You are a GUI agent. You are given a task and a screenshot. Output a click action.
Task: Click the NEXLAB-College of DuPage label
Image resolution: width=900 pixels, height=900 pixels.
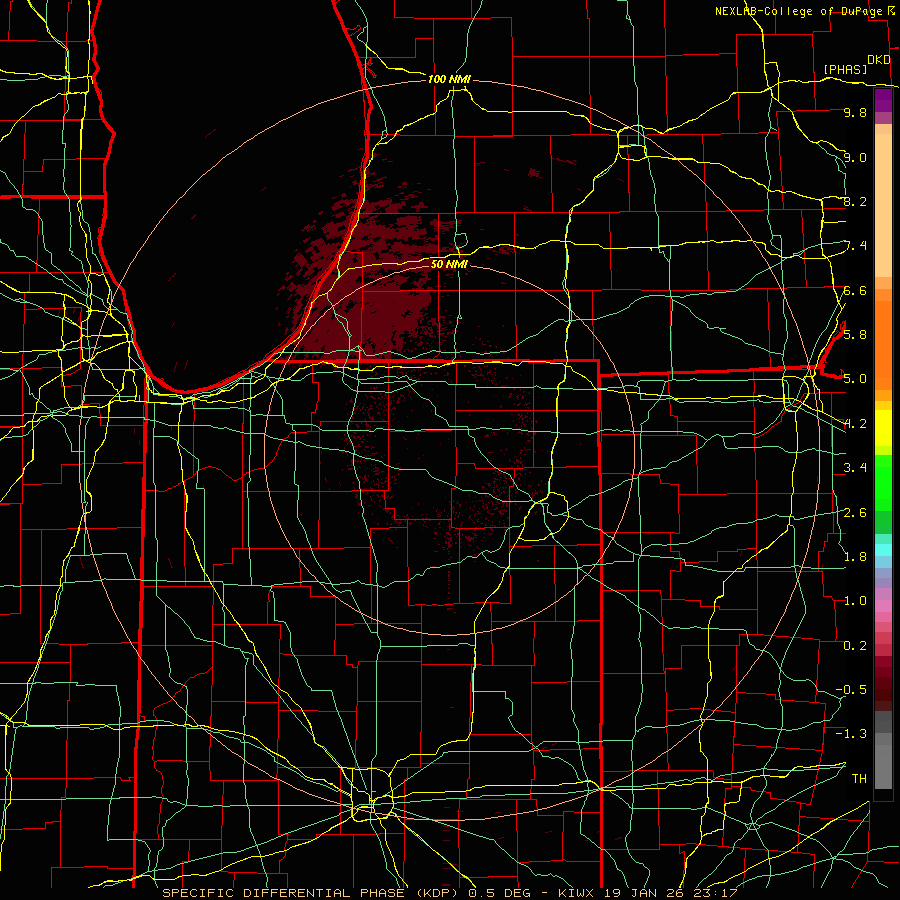[798, 11]
